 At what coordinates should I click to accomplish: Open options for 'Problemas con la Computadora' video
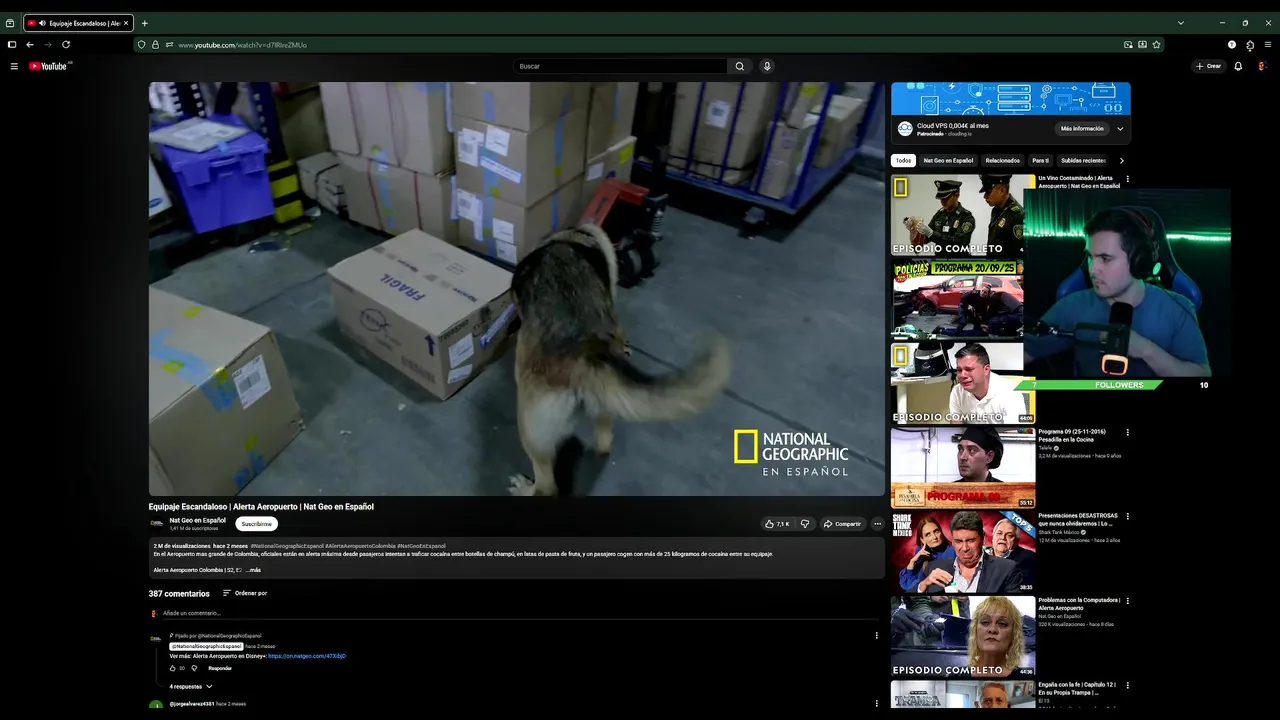1127,601
